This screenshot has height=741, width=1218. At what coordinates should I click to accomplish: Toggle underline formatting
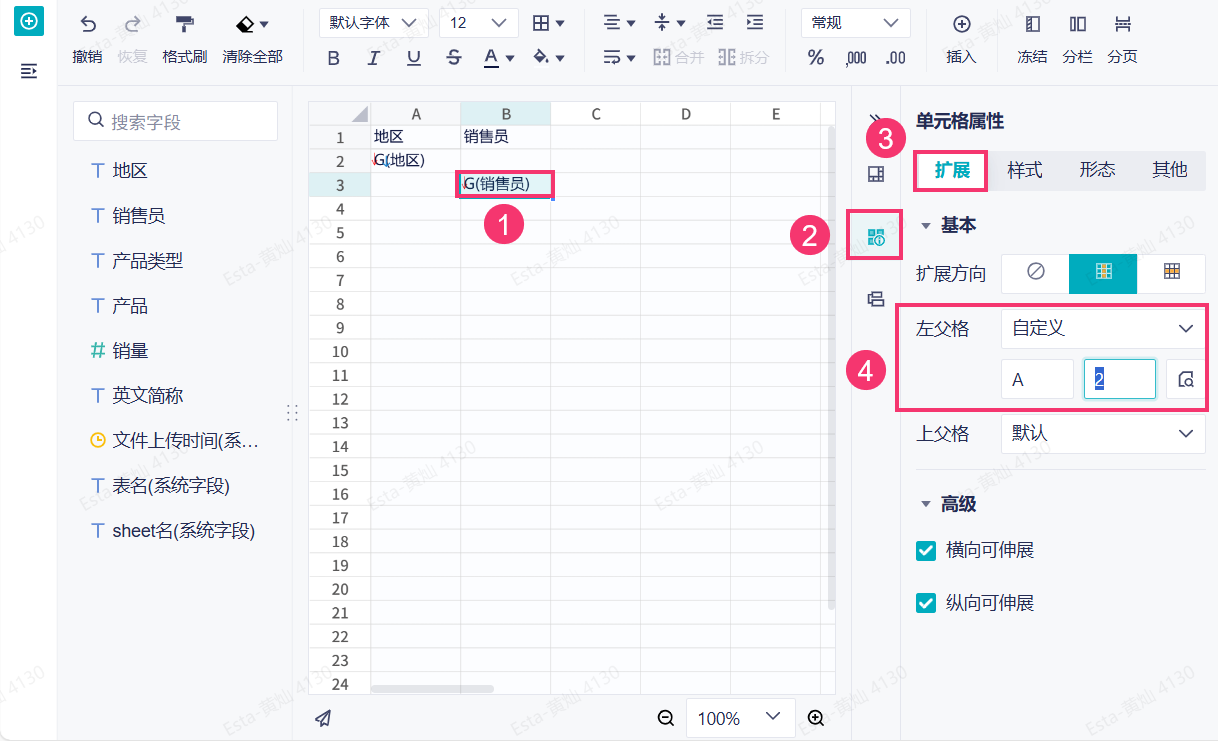pos(414,58)
